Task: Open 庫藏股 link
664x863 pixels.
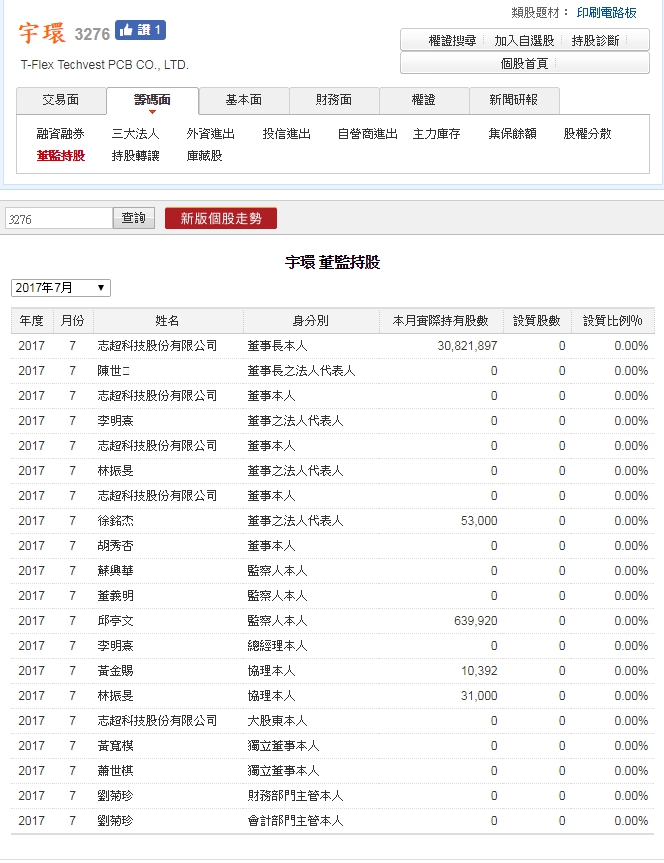Action: point(205,156)
